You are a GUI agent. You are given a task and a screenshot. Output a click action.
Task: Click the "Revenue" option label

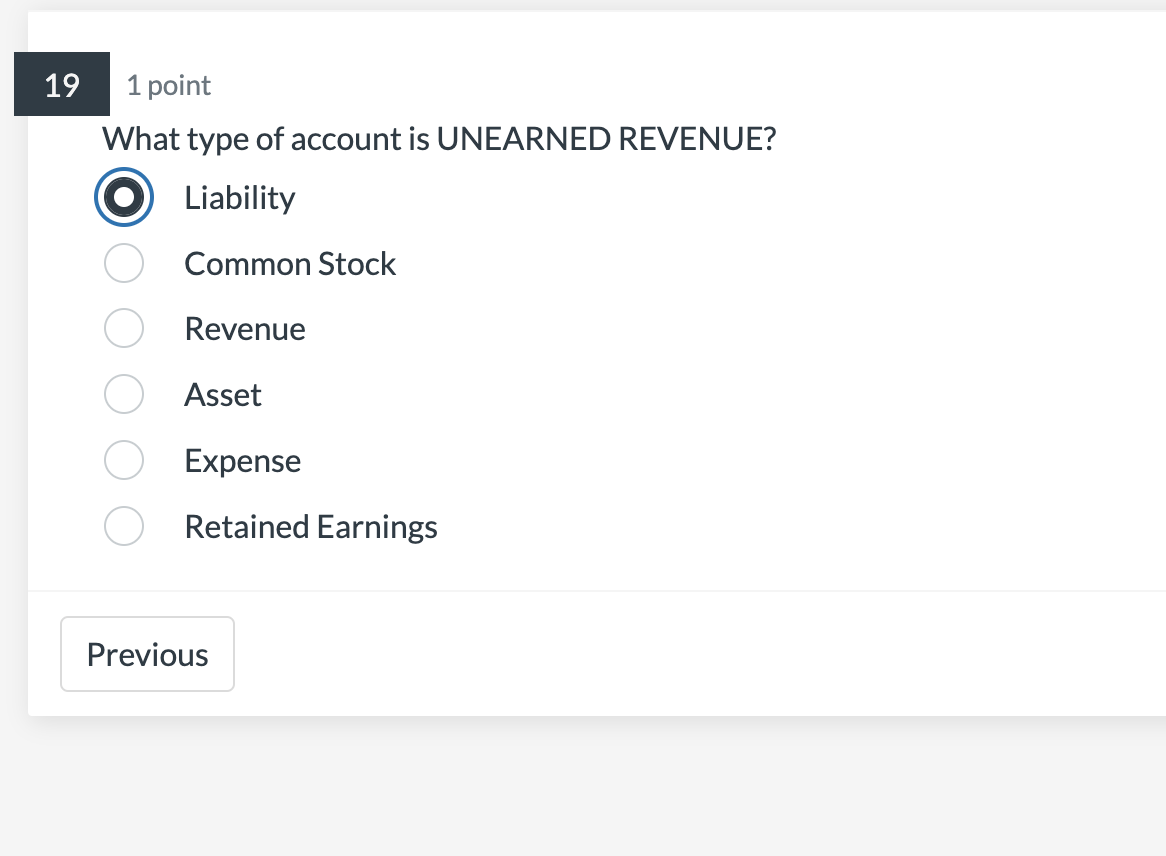(245, 328)
